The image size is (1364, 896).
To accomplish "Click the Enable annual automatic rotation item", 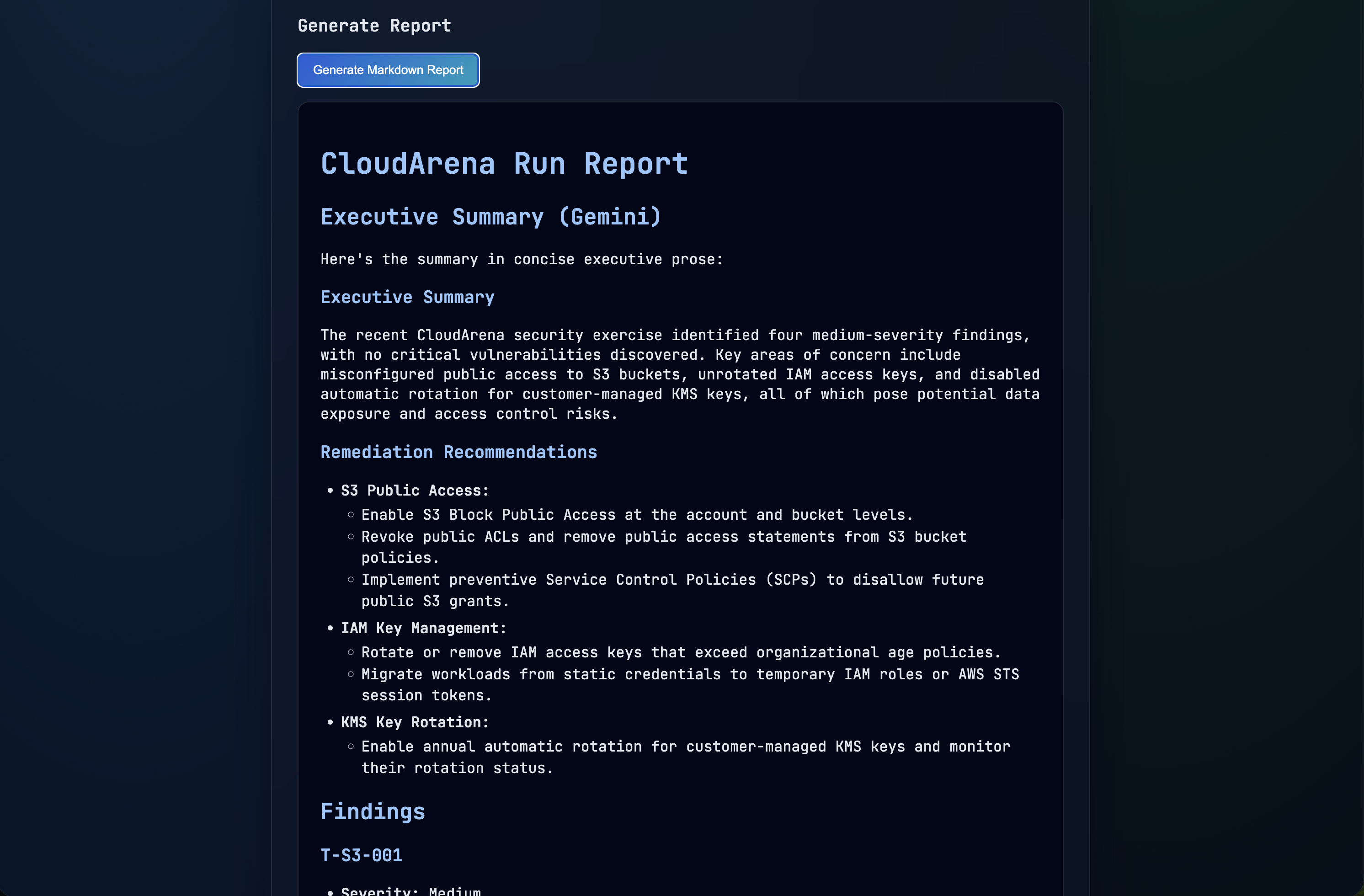I will coord(685,757).
